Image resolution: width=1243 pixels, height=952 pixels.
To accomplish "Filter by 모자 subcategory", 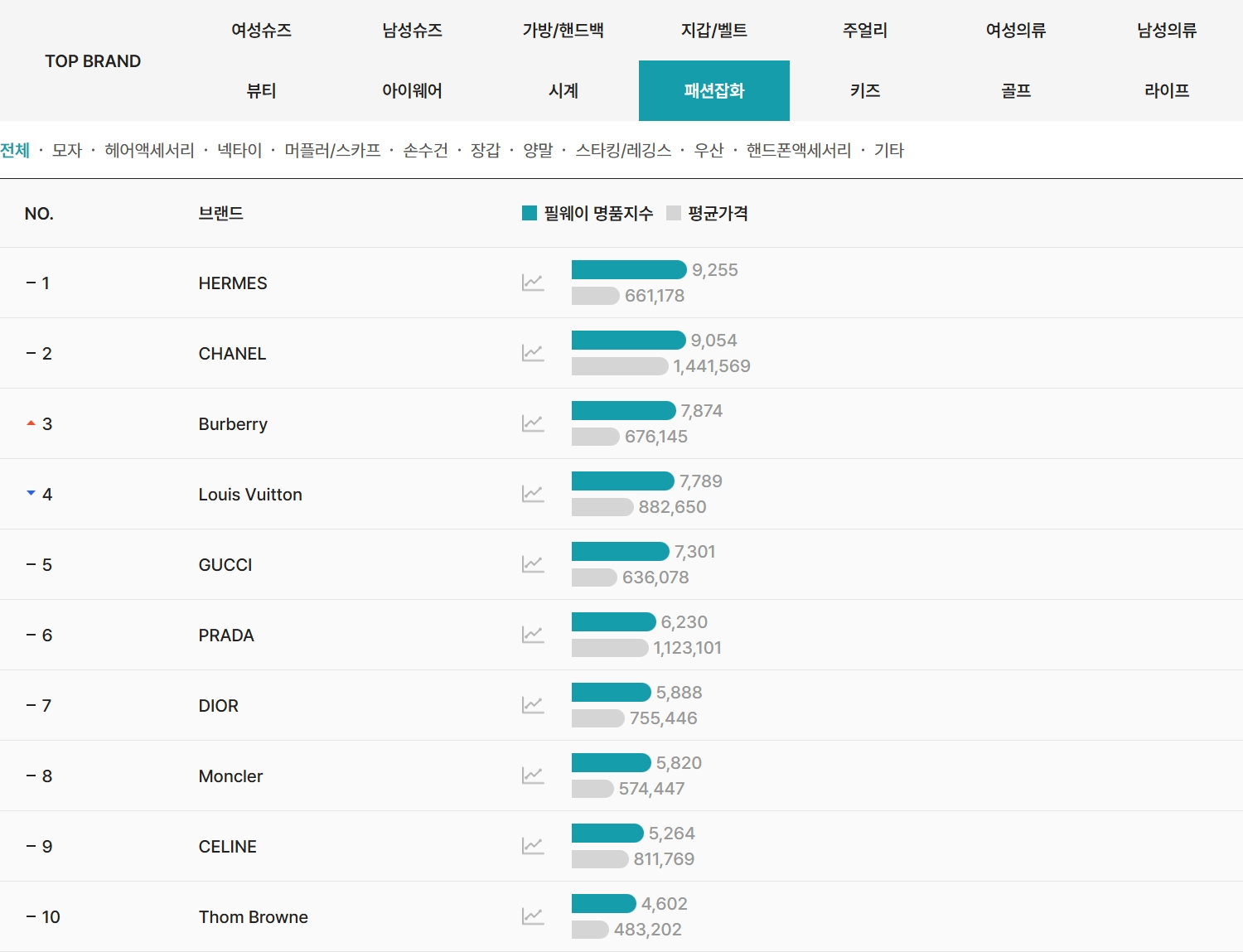I will click(x=67, y=150).
